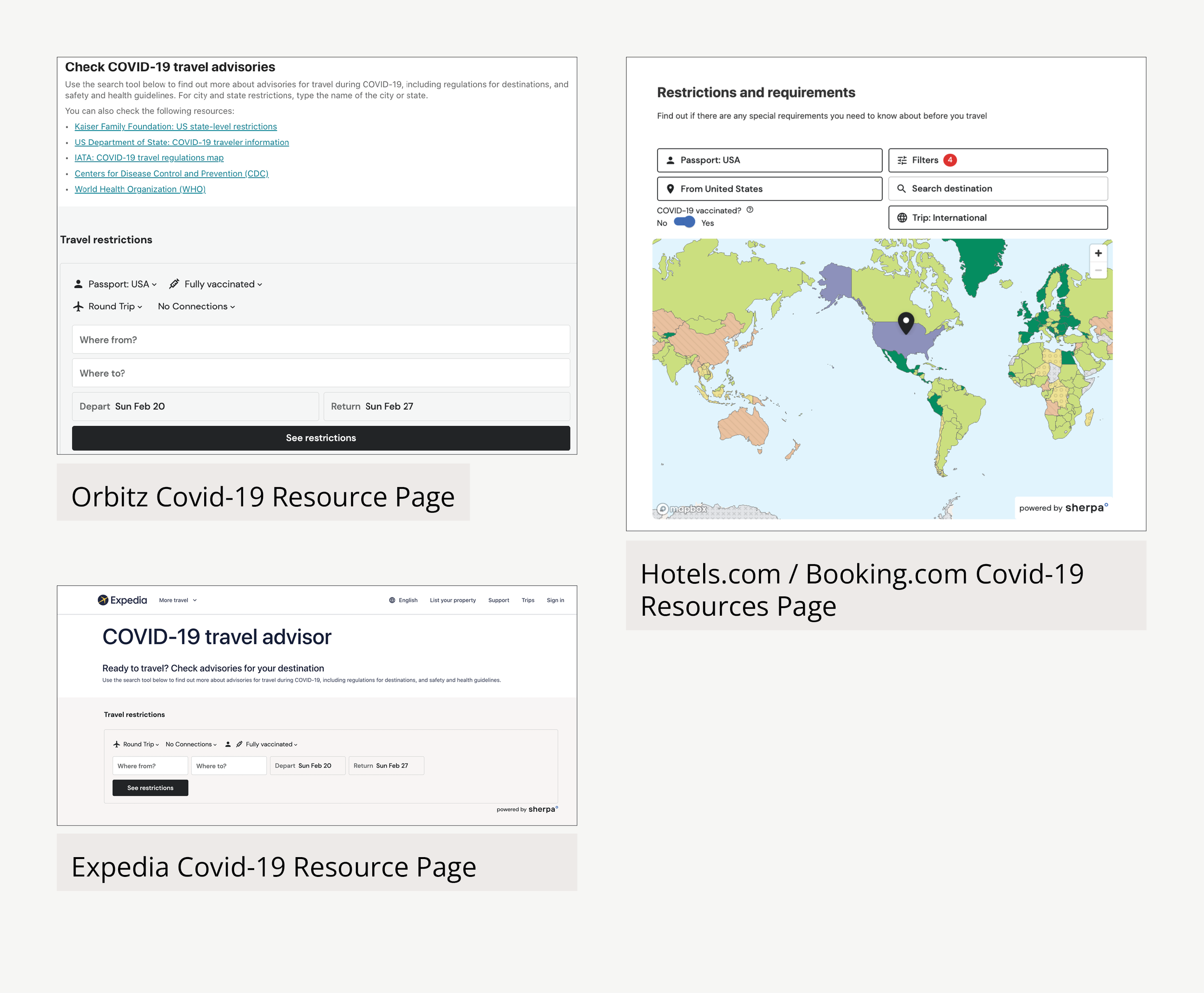Click the Search destination field

coord(997,189)
